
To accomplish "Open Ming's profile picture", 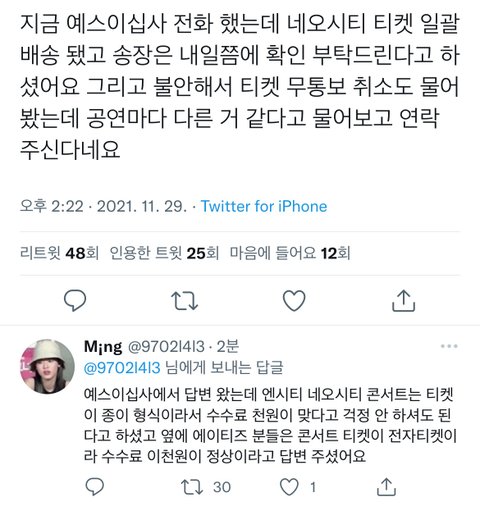I will pyautogui.click(x=47, y=366).
